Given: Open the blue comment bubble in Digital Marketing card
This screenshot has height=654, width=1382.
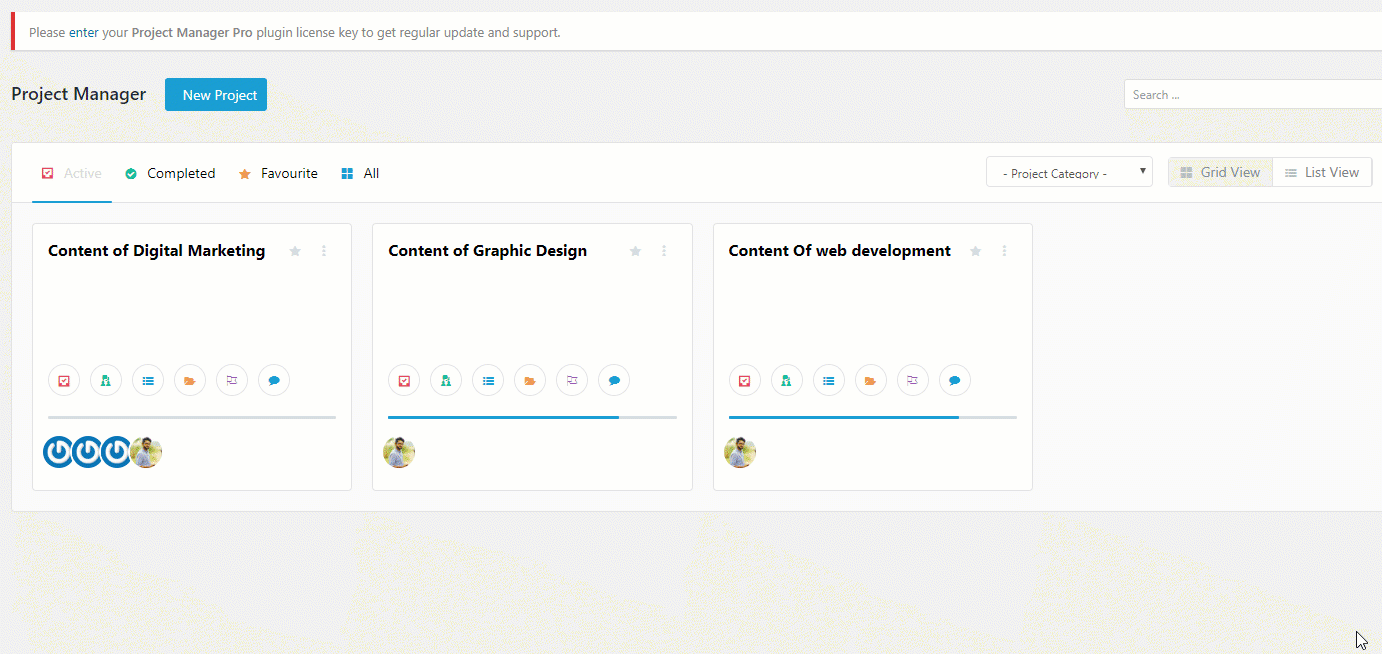Looking at the screenshot, I should [x=274, y=380].
